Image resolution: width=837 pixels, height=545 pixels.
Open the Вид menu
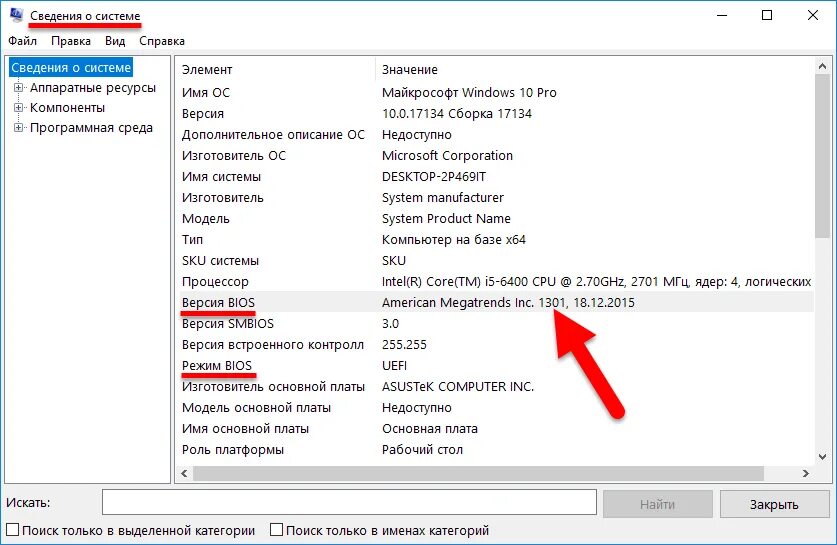(115, 41)
